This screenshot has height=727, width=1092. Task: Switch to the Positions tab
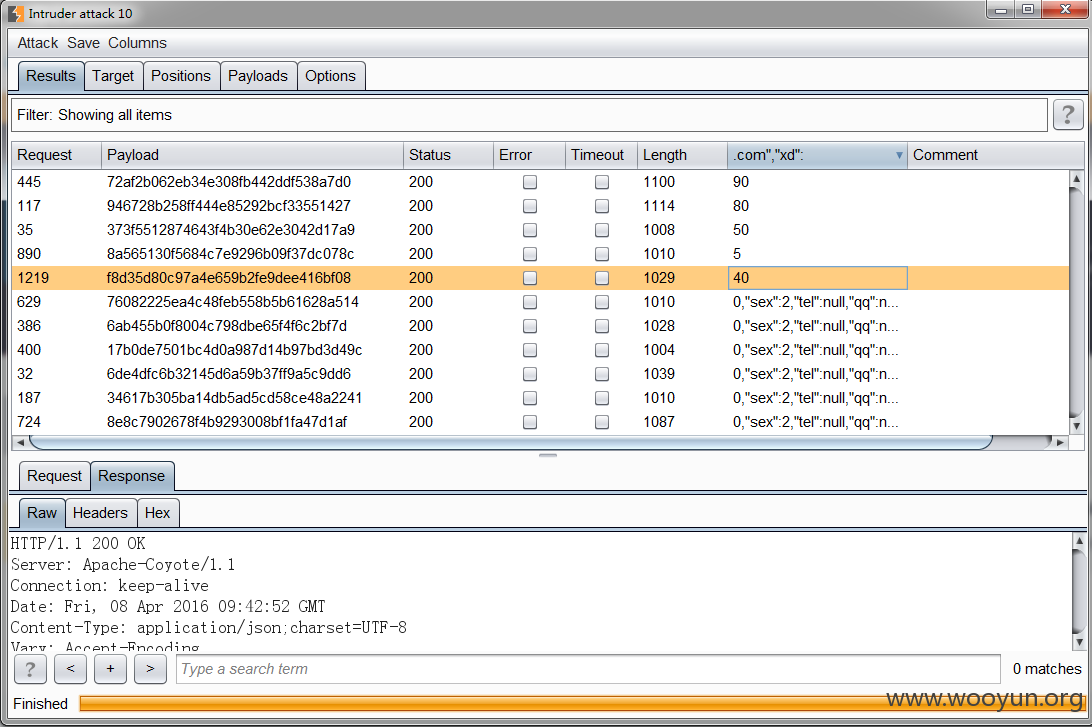click(181, 76)
